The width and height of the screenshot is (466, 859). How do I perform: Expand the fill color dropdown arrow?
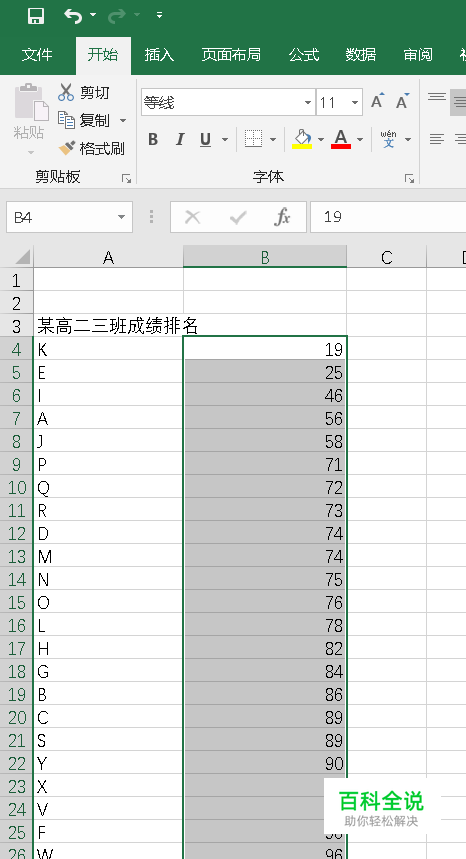[321, 140]
